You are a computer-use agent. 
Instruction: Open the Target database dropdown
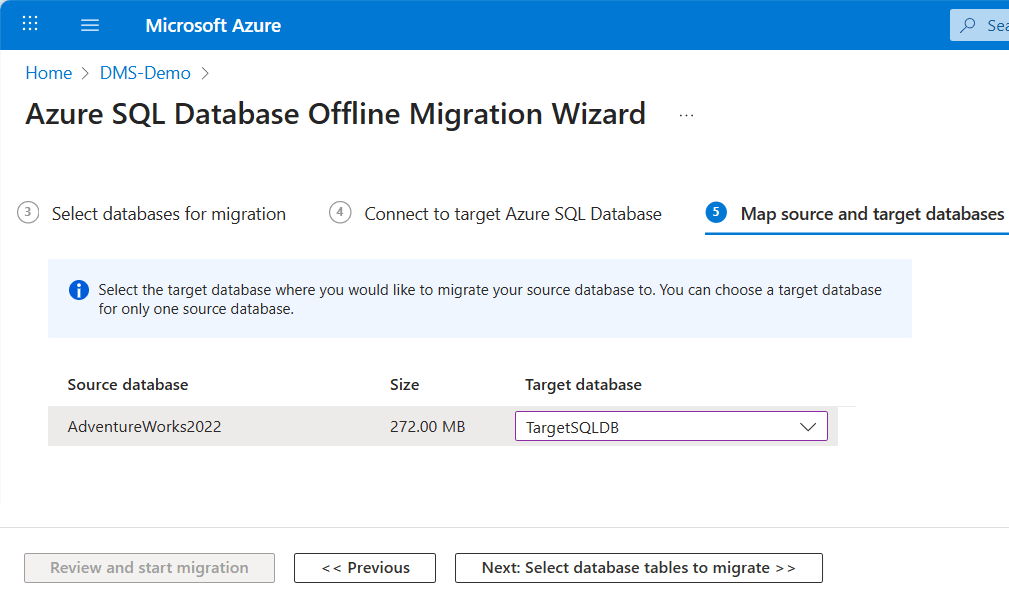coord(671,426)
